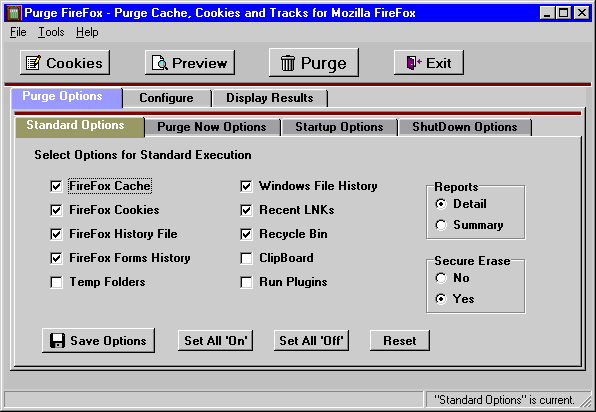Open the File menu
The height and width of the screenshot is (412, 596).
[18, 32]
